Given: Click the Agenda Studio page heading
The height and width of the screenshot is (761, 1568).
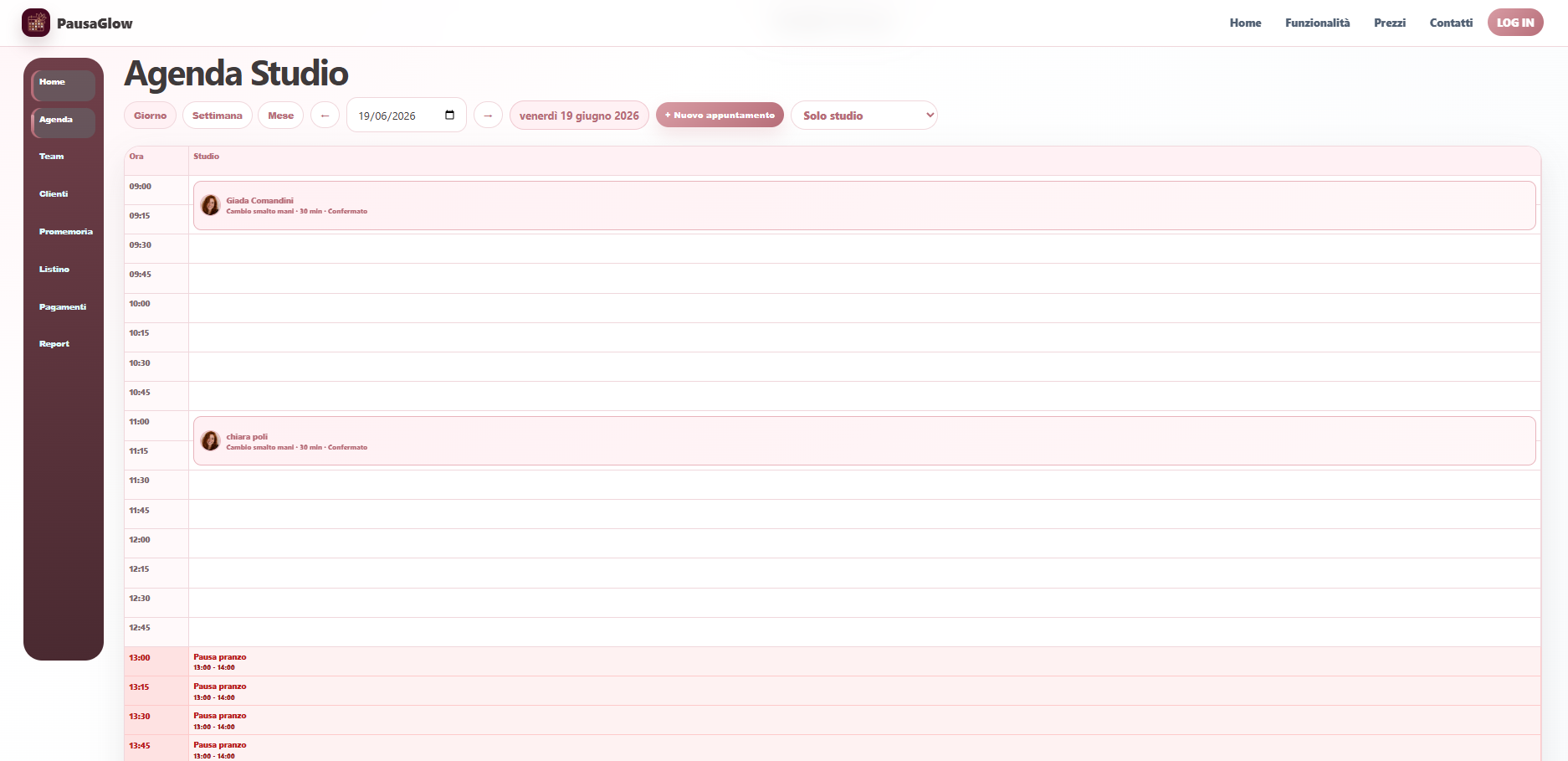Looking at the screenshot, I should (236, 74).
